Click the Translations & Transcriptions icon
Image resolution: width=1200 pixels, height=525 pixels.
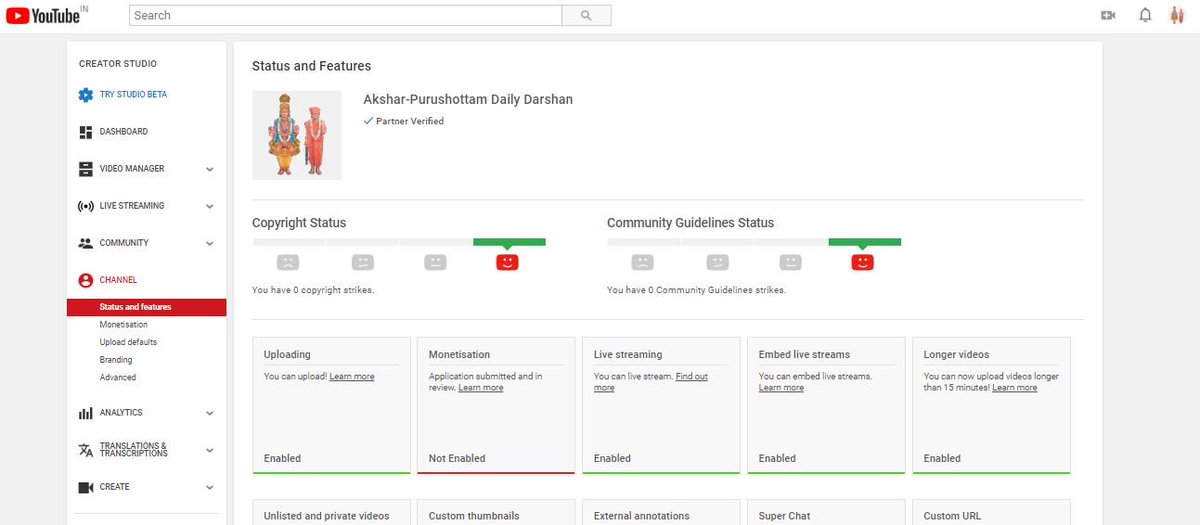pyautogui.click(x=86, y=450)
